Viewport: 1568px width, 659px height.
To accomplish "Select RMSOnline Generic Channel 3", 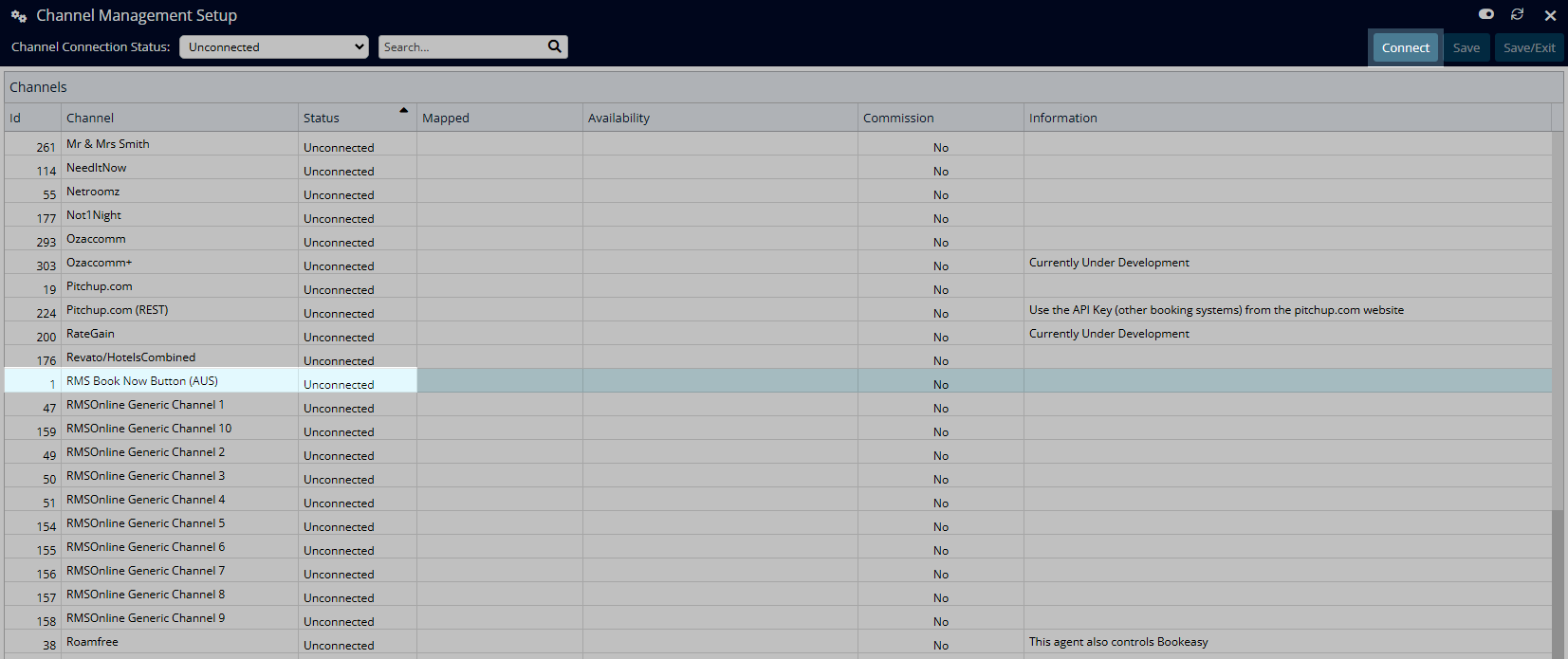I will point(145,476).
